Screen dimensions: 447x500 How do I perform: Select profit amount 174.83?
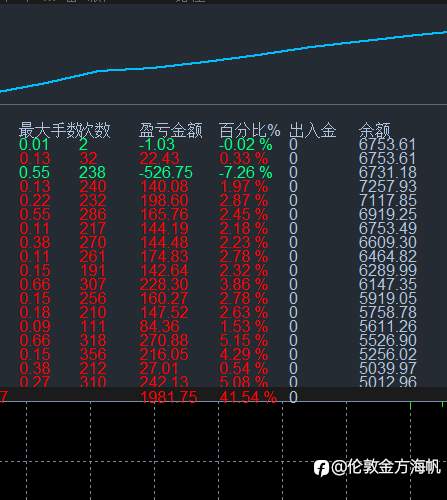(164, 257)
